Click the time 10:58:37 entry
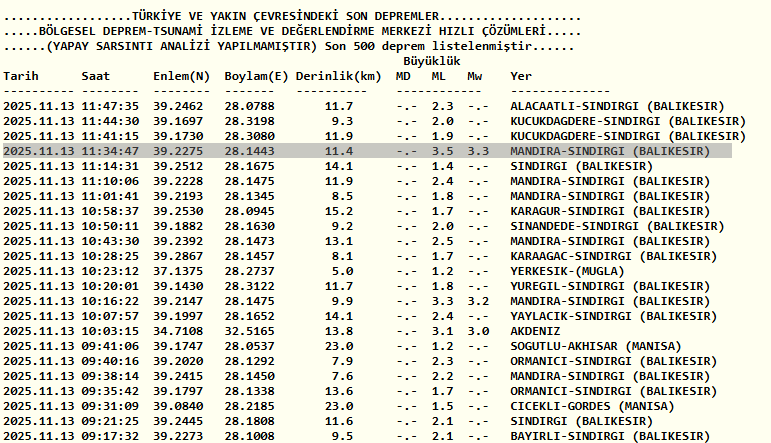 click(x=110, y=211)
